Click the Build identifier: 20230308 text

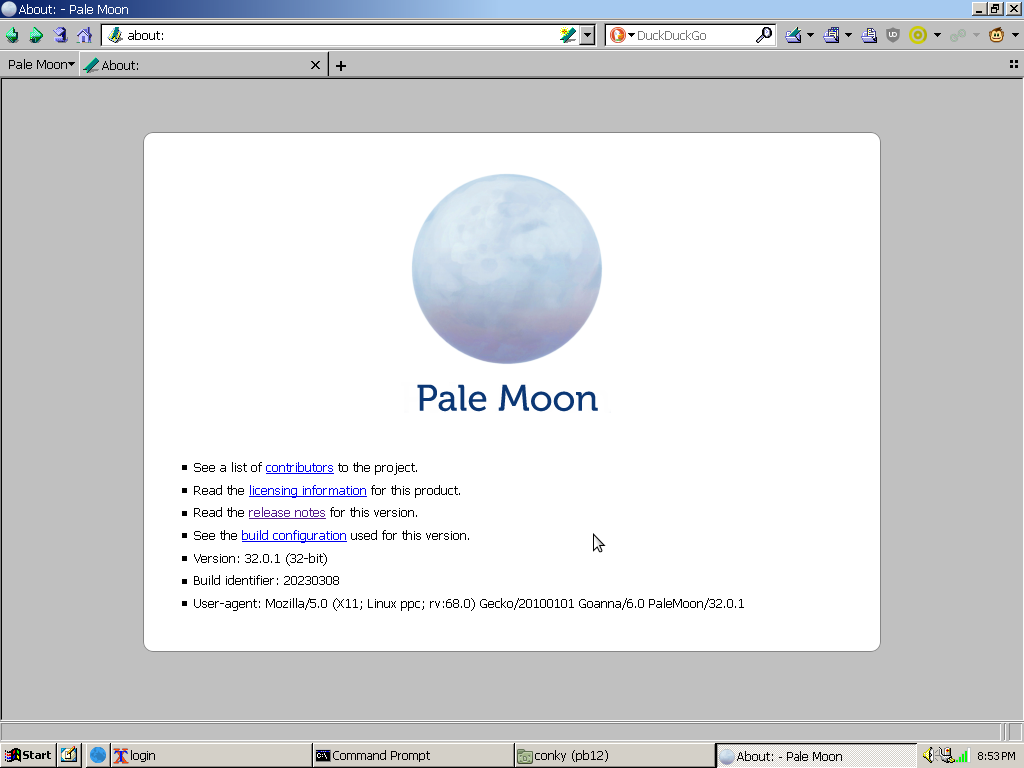[x=266, y=581]
